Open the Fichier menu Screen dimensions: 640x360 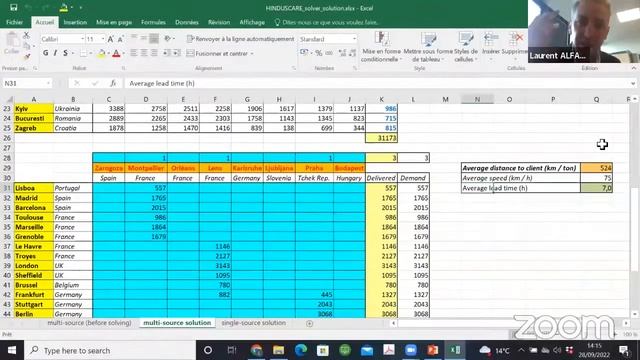(x=14, y=22)
